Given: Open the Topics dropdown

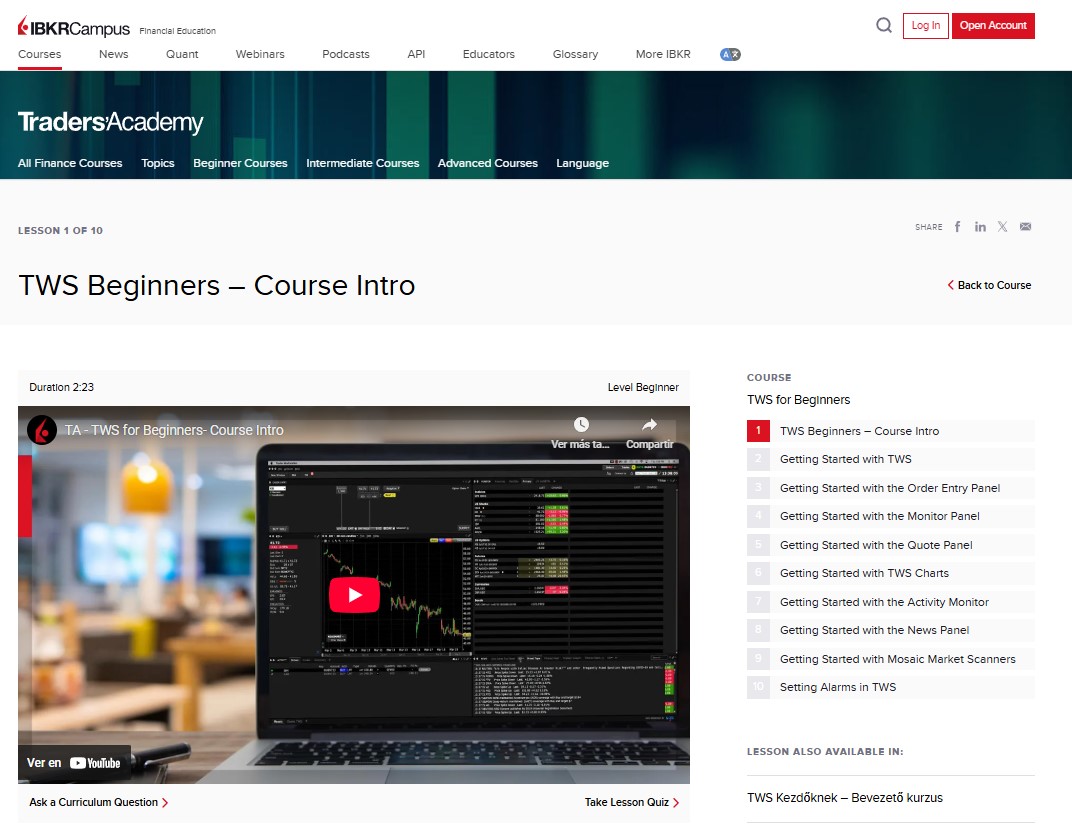Looking at the screenshot, I should pyautogui.click(x=157, y=163).
